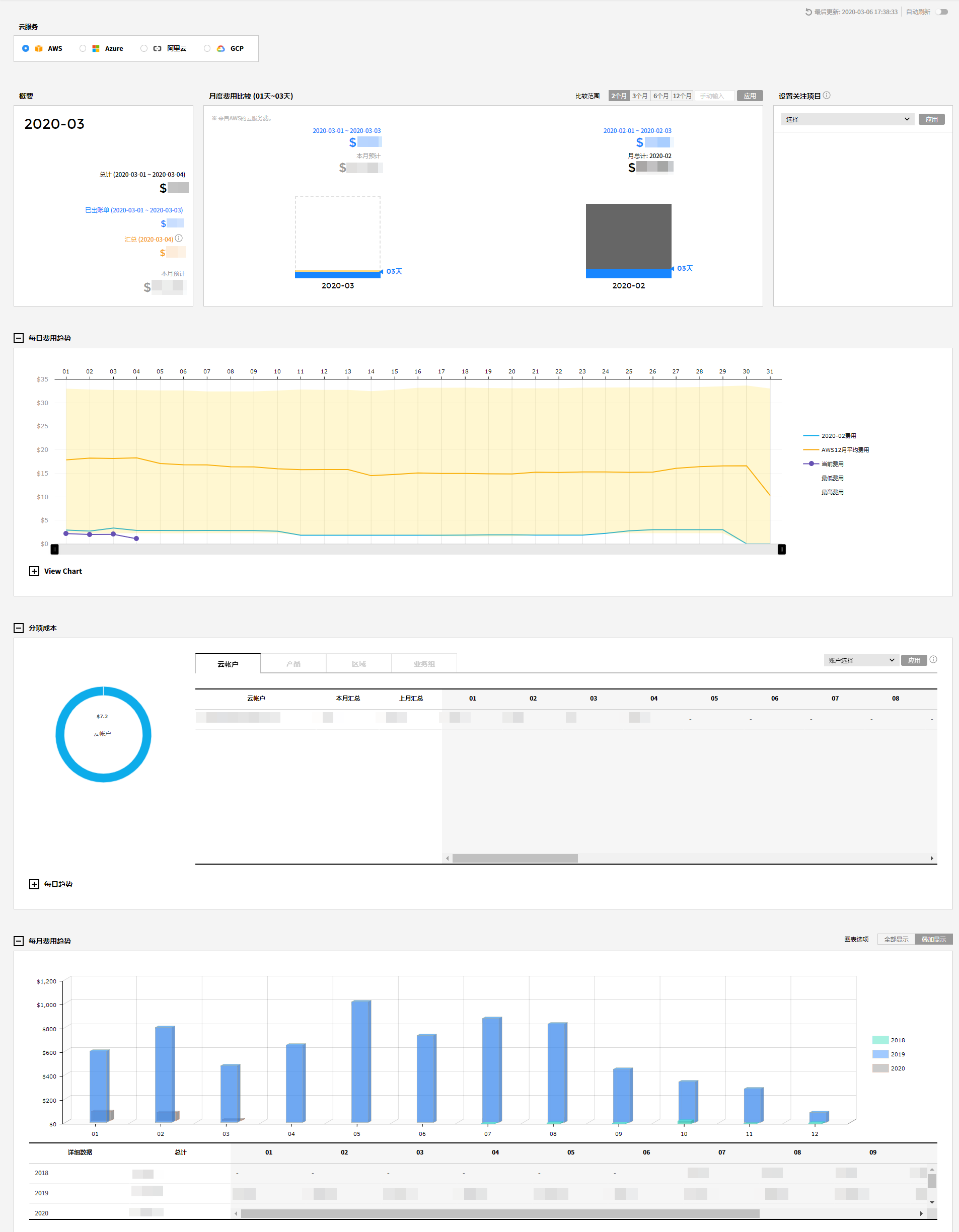Select the Azure cloud service radio button
The width and height of the screenshot is (959, 1232).
click(x=83, y=48)
